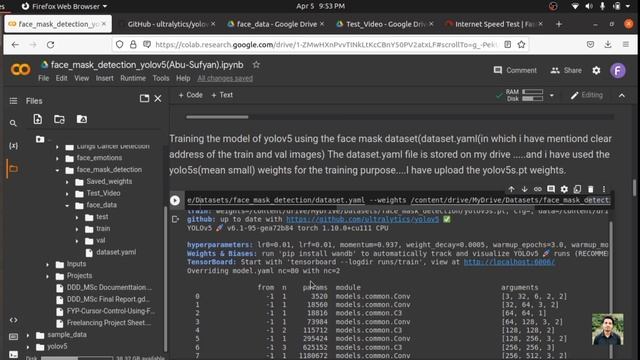Upload a file to session storage
This screenshot has width=640, height=360.
coord(38,119)
